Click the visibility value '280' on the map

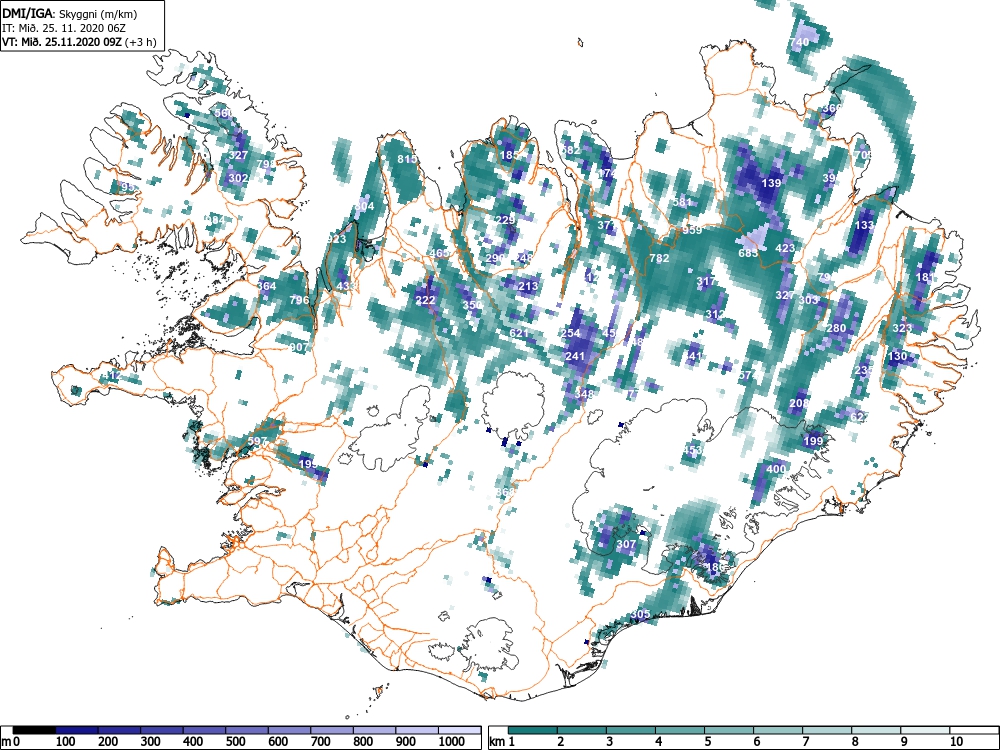[836, 328]
